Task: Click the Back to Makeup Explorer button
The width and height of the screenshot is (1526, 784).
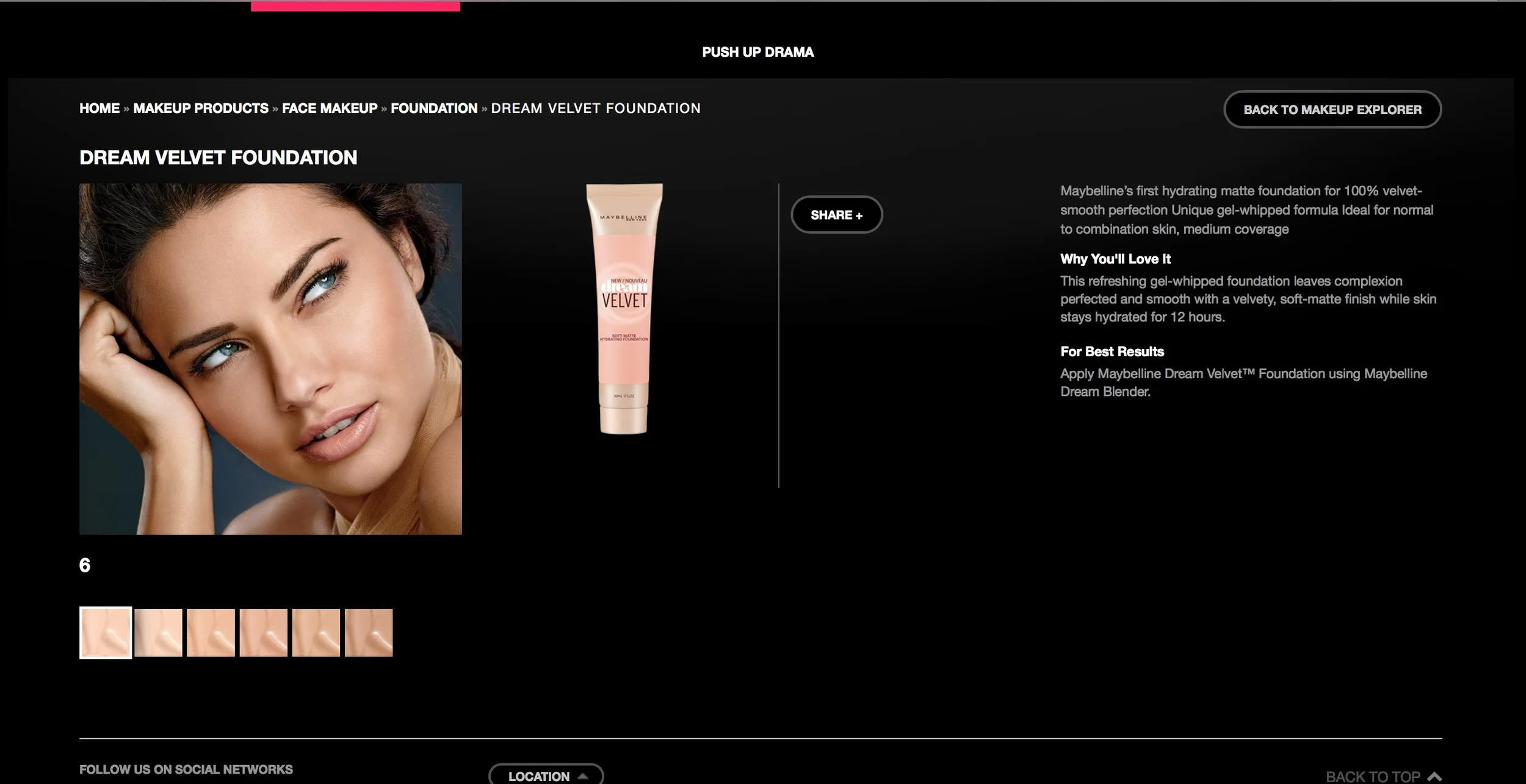Action: 1333,109
